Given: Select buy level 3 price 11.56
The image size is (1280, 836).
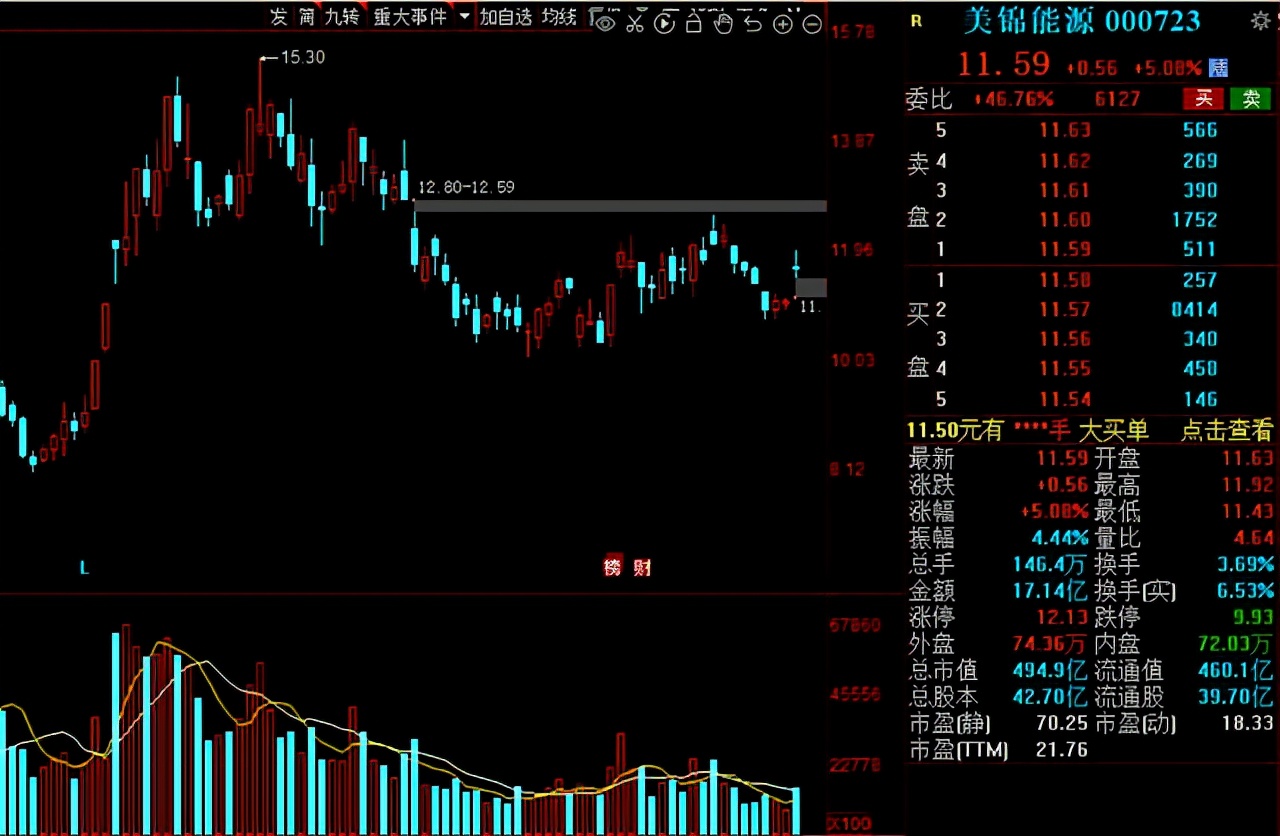Looking at the screenshot, I should (1064, 339).
